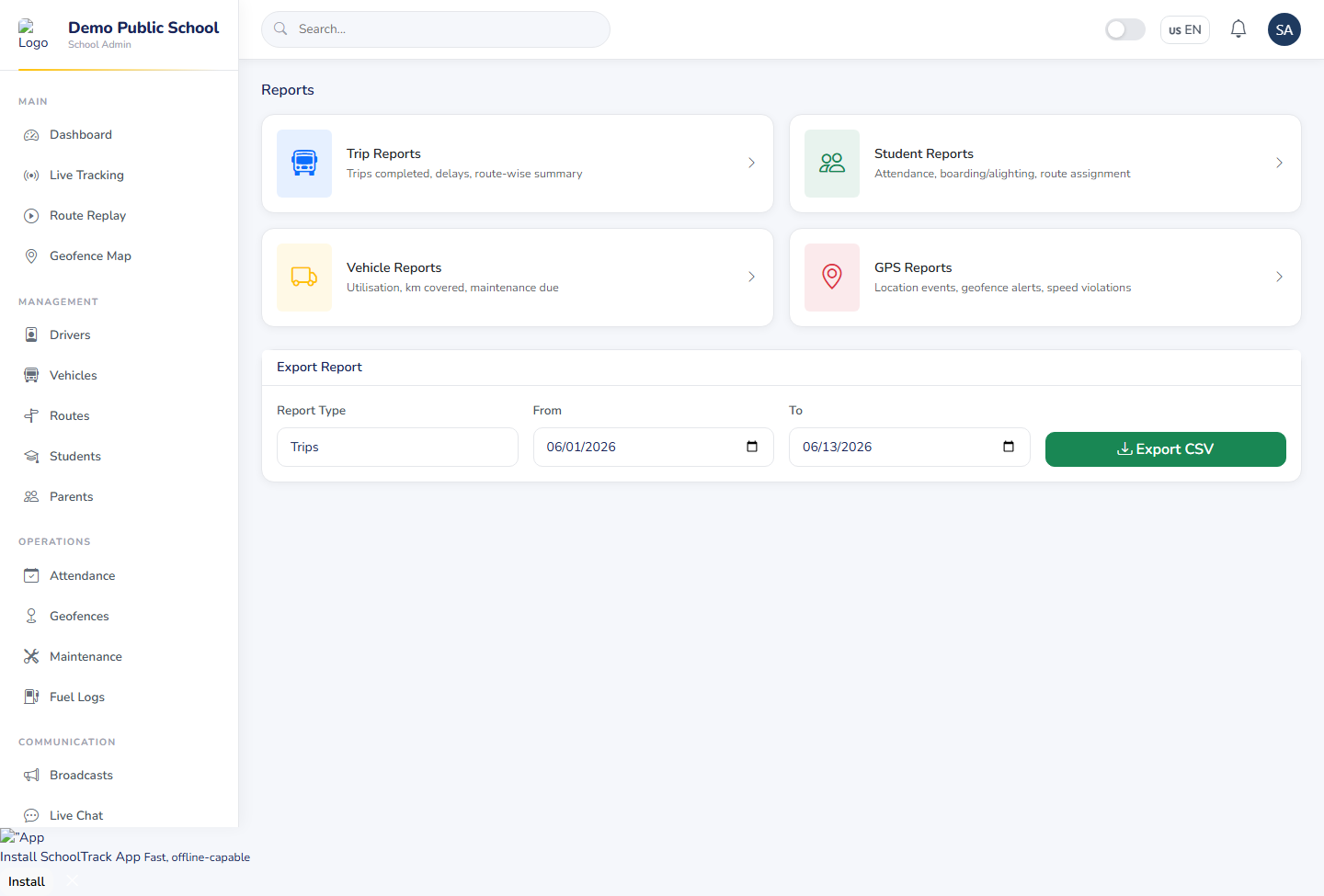Select Route Replay in the sidebar
1324x896 pixels.
click(119, 216)
